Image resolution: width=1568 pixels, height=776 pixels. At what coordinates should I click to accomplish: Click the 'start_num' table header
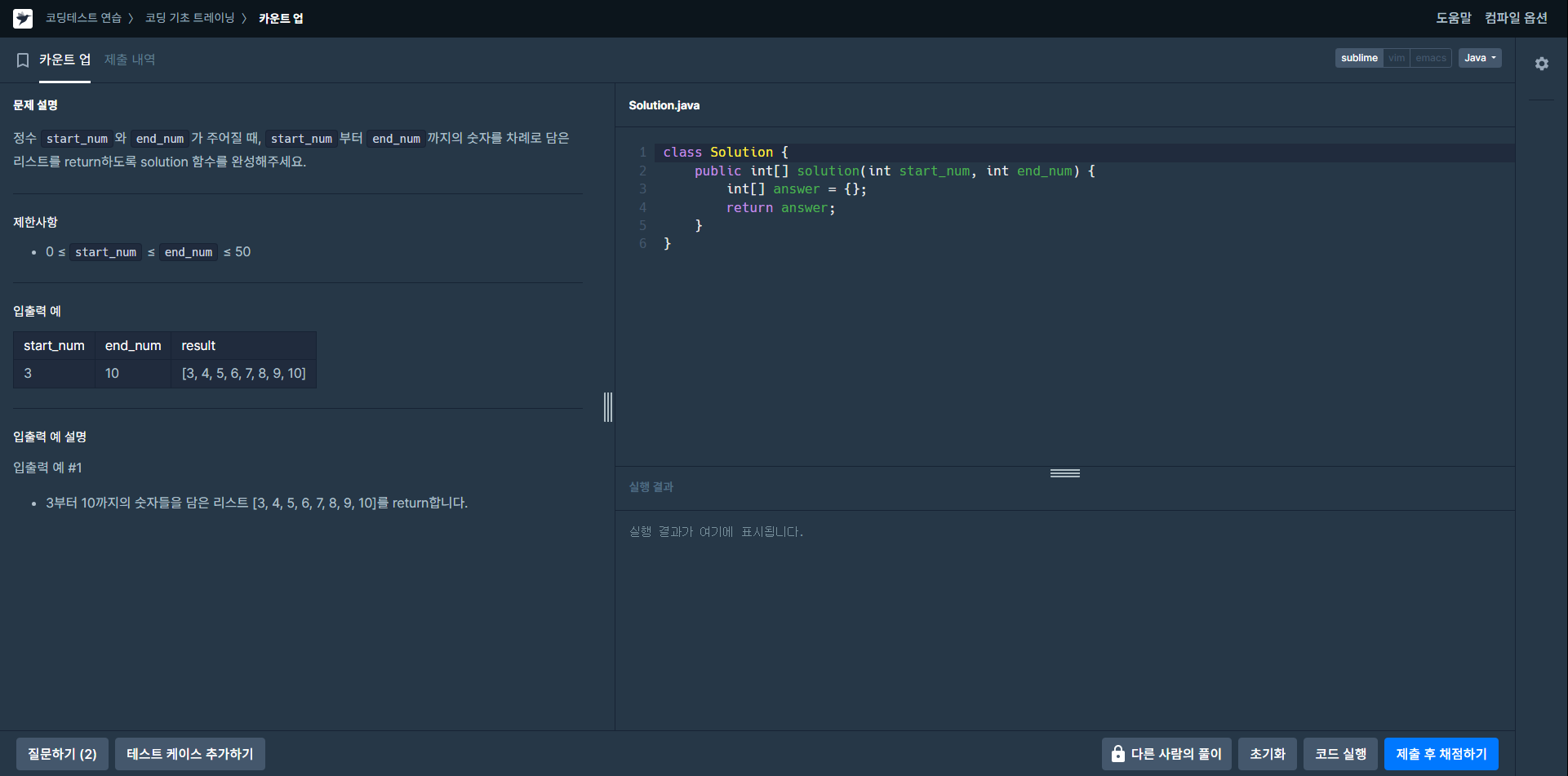[x=54, y=346]
